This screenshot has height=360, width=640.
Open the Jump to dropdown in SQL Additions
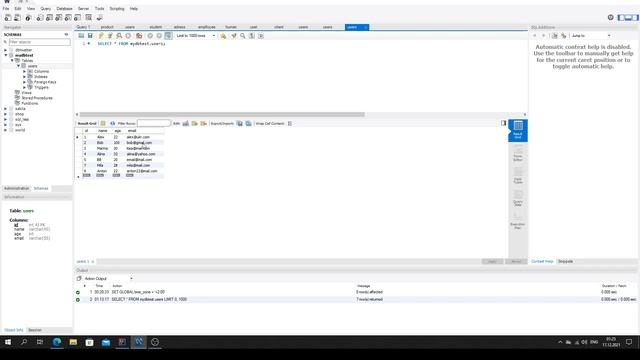point(591,36)
